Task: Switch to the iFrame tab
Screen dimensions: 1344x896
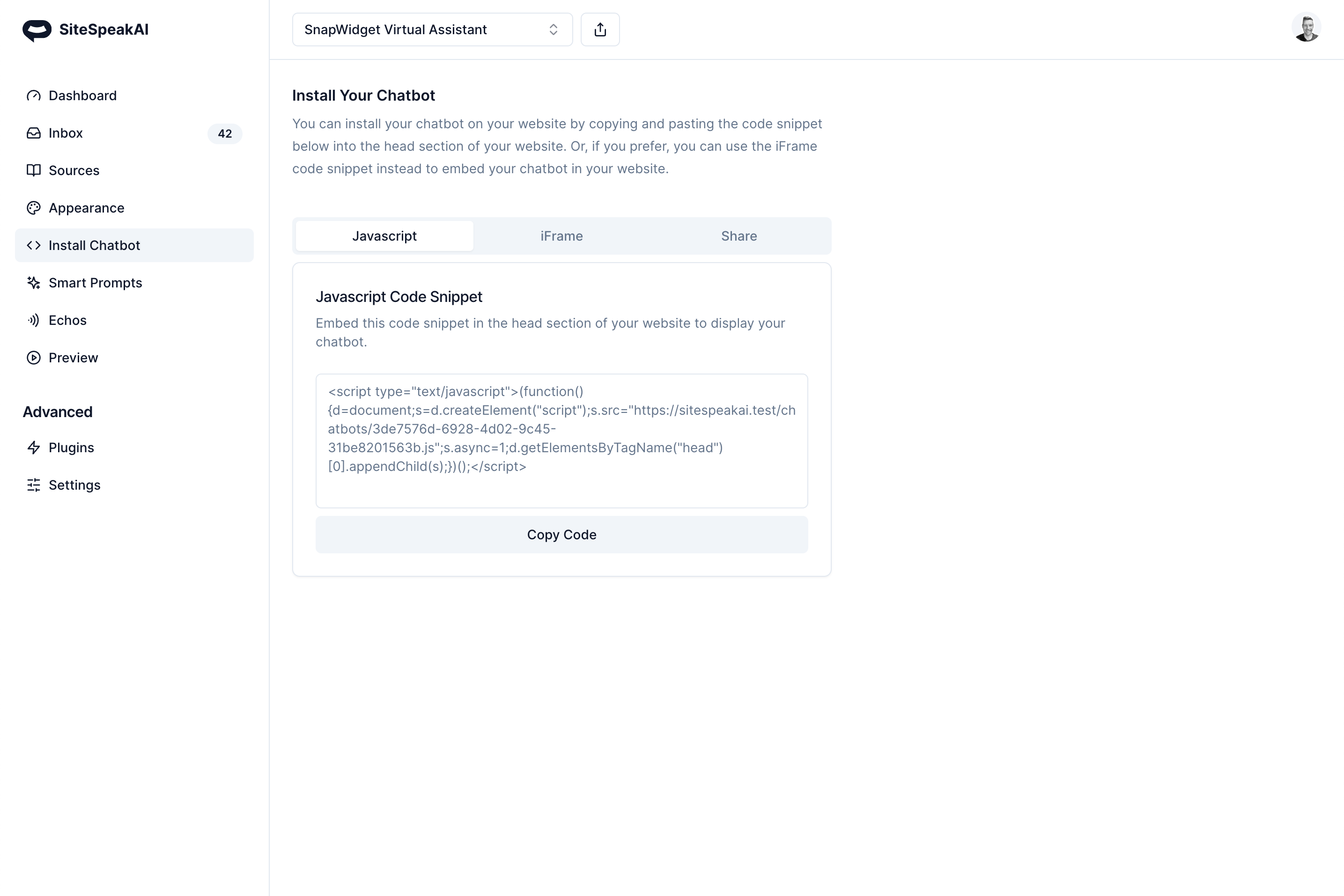Action: tap(561, 236)
